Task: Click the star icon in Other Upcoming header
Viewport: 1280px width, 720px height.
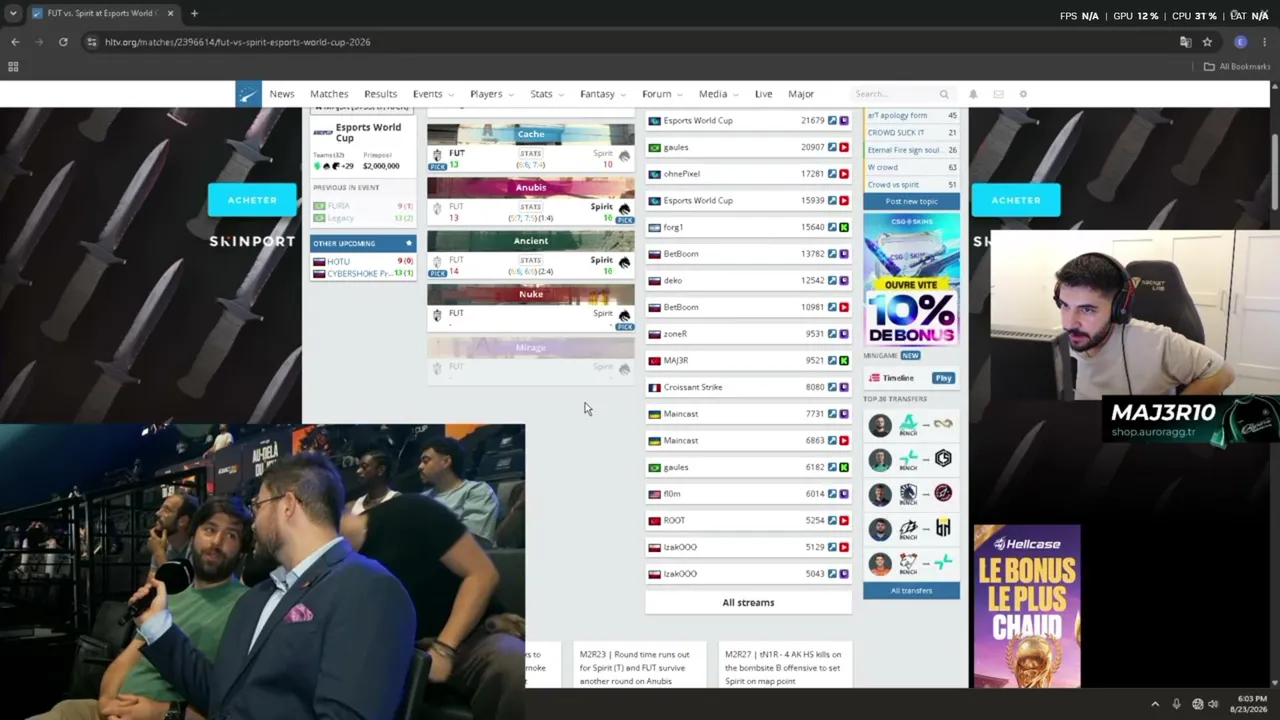Action: [408, 243]
